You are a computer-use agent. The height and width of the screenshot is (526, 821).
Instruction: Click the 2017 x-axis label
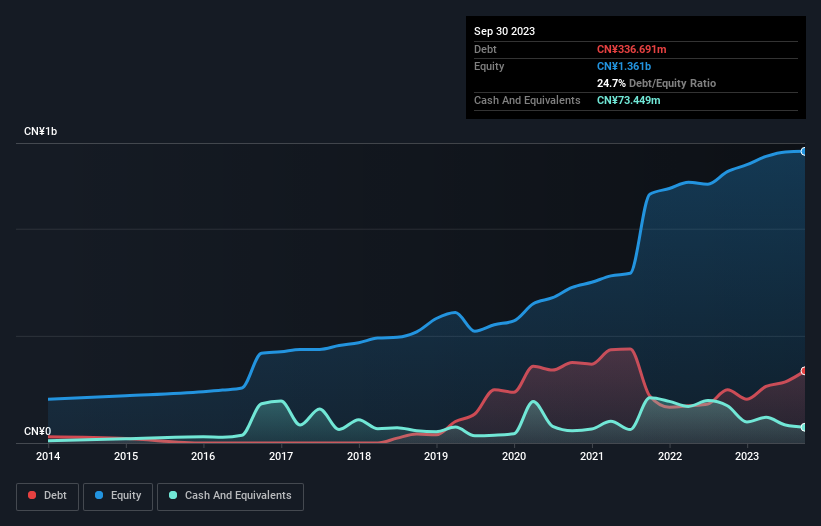tap(281, 456)
